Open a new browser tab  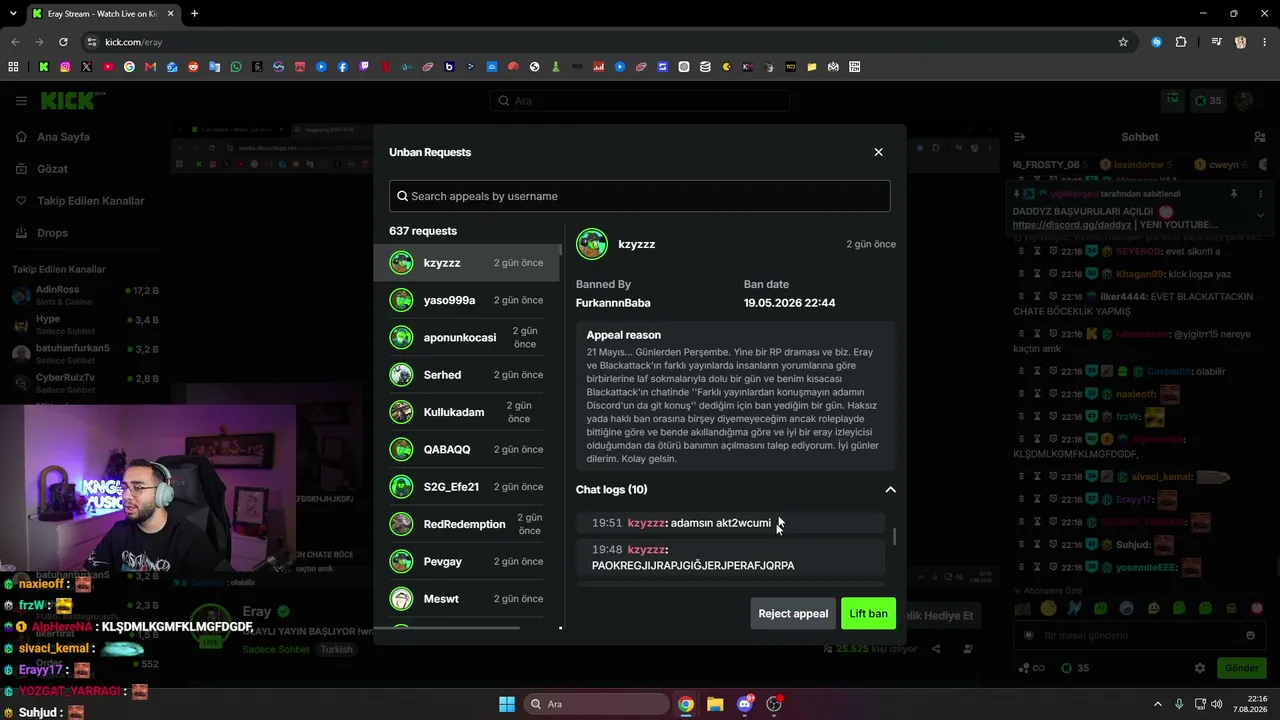pyautogui.click(x=194, y=14)
